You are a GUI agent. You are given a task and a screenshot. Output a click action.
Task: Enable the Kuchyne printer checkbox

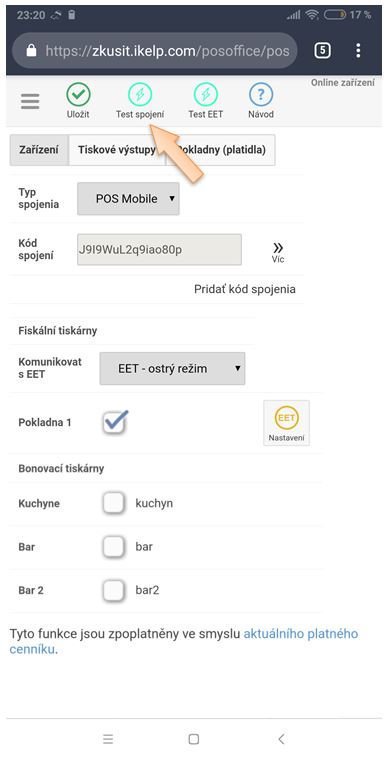pyautogui.click(x=114, y=503)
